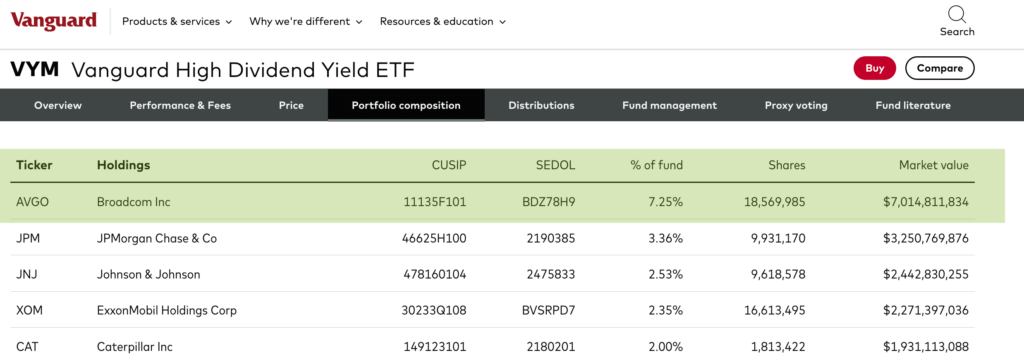Click the Search magnifier icon
1024x360 pixels.
pos(957,14)
